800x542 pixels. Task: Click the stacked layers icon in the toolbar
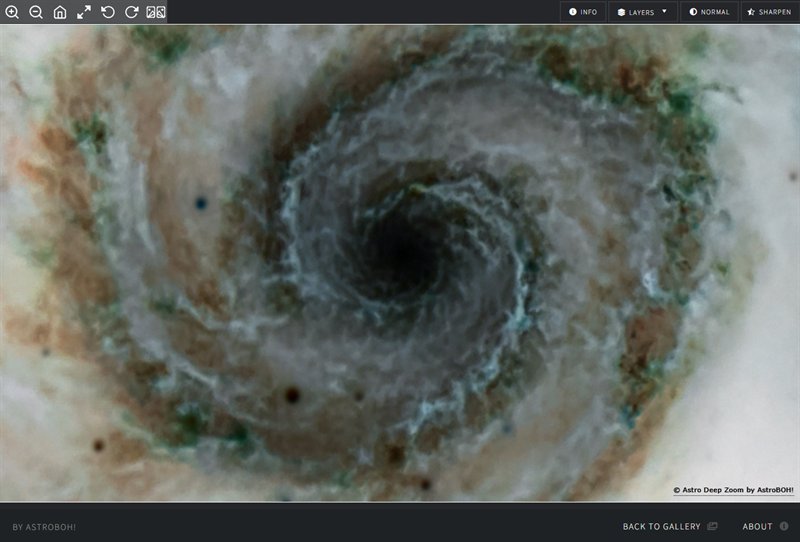click(621, 12)
